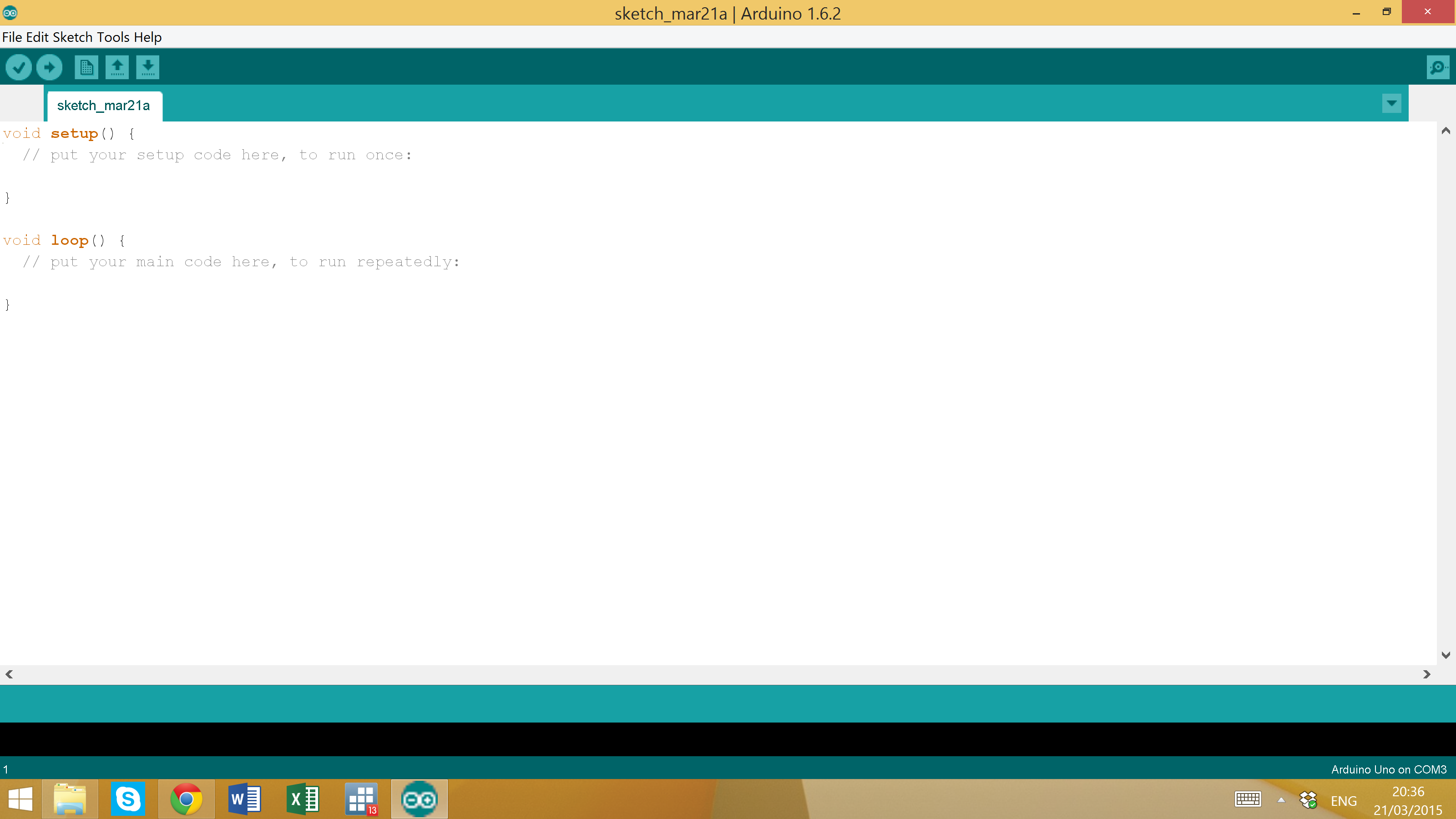The image size is (1456, 819).
Task: Click the Verify checkmark button
Action: [19, 67]
